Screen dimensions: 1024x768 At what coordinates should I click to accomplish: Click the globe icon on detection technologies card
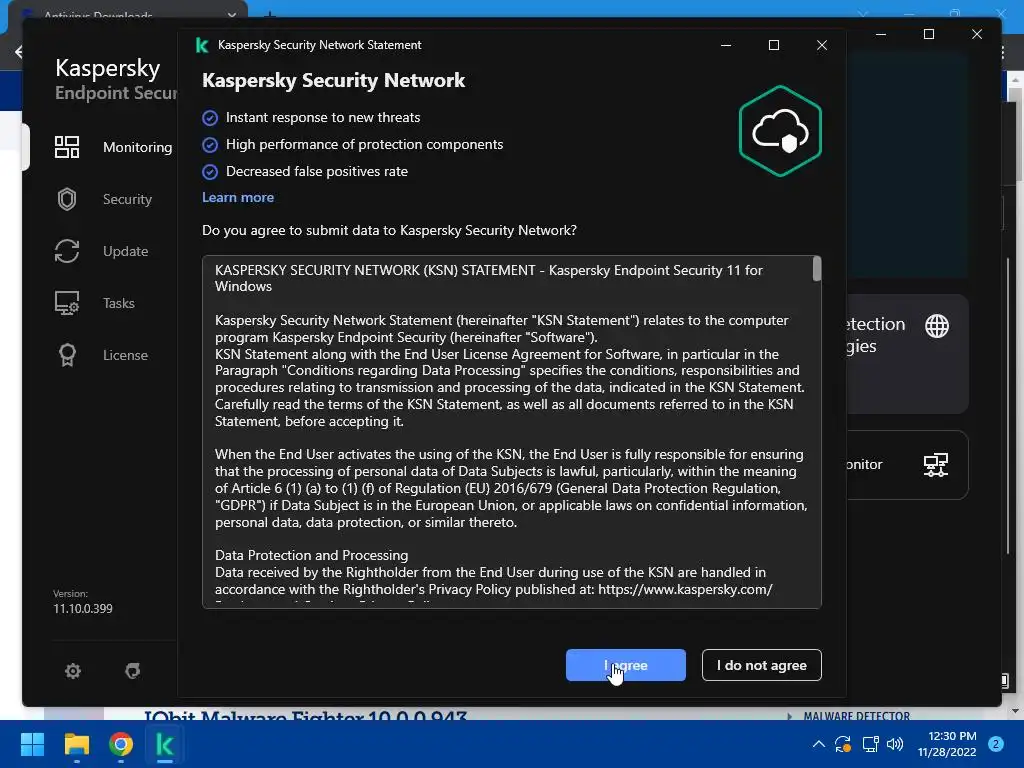tap(936, 325)
